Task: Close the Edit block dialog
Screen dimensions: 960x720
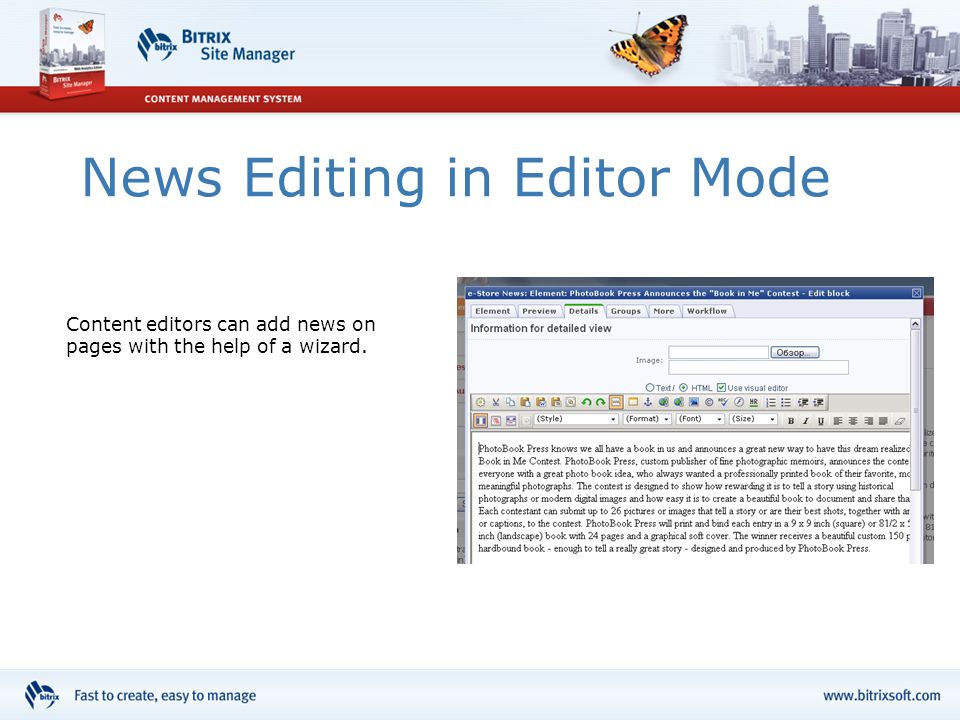Action: pyautogui.click(x=917, y=293)
